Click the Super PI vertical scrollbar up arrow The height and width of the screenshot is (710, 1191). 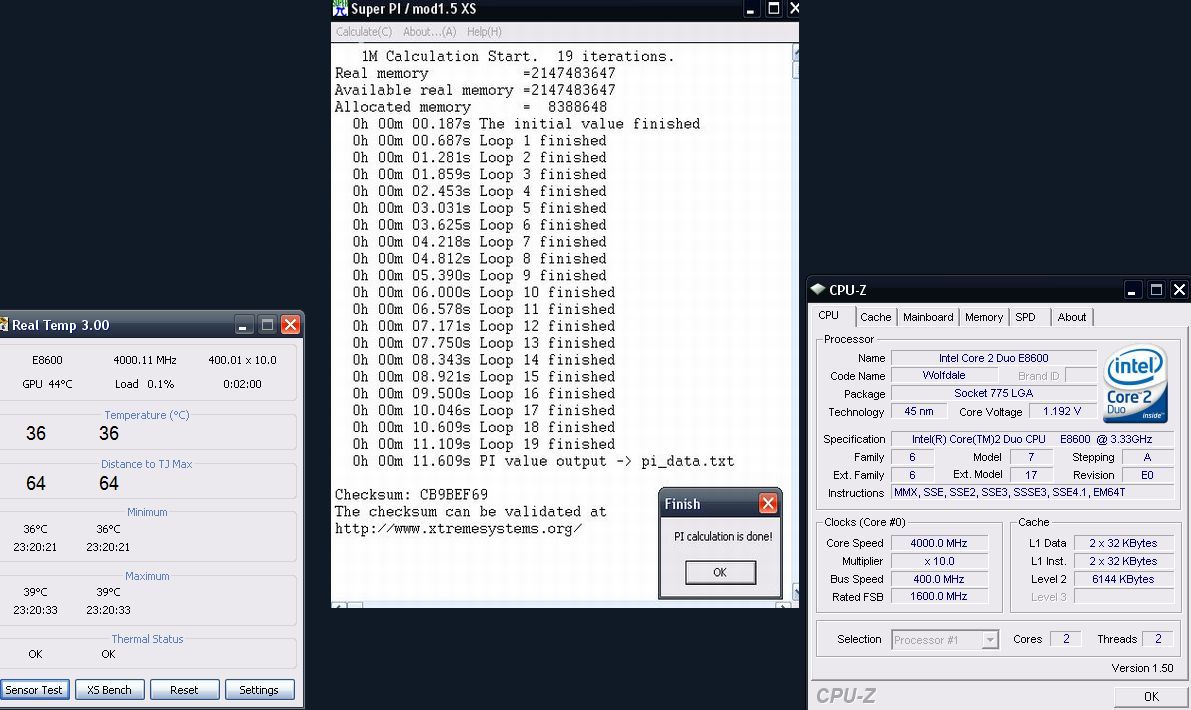pyautogui.click(x=795, y=52)
